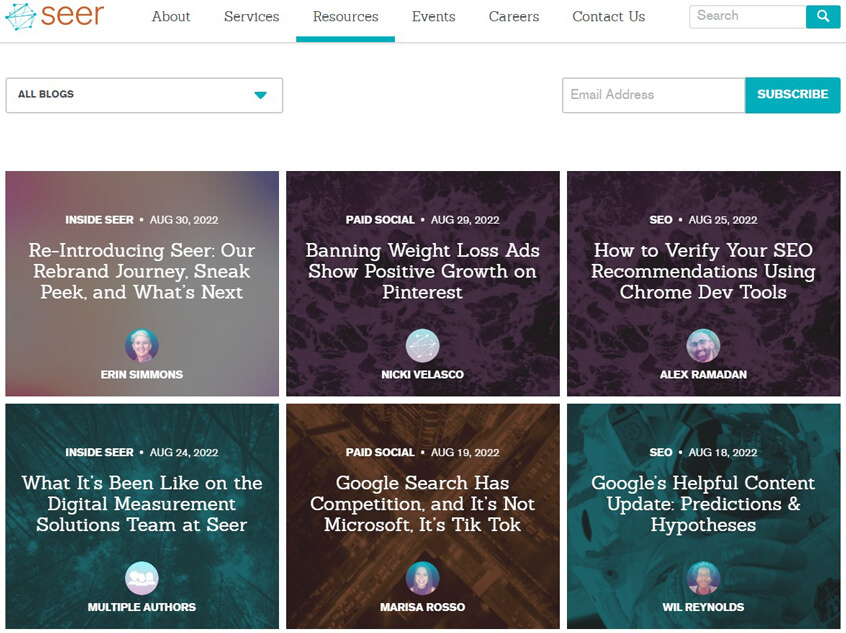Viewport: 846px width, 633px height.
Task: Click the Subscribe button
Action: (793, 95)
